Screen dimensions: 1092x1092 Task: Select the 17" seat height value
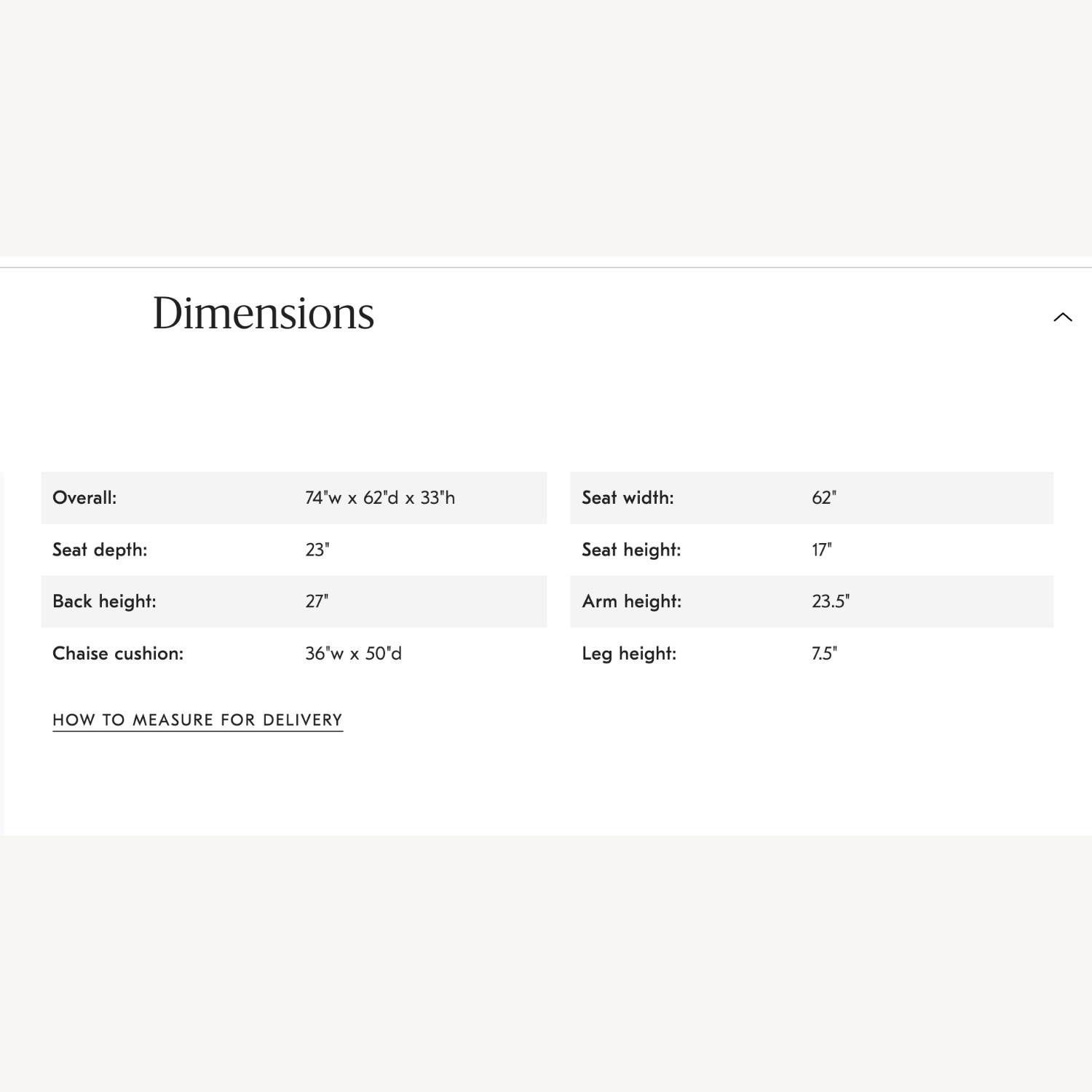822,550
